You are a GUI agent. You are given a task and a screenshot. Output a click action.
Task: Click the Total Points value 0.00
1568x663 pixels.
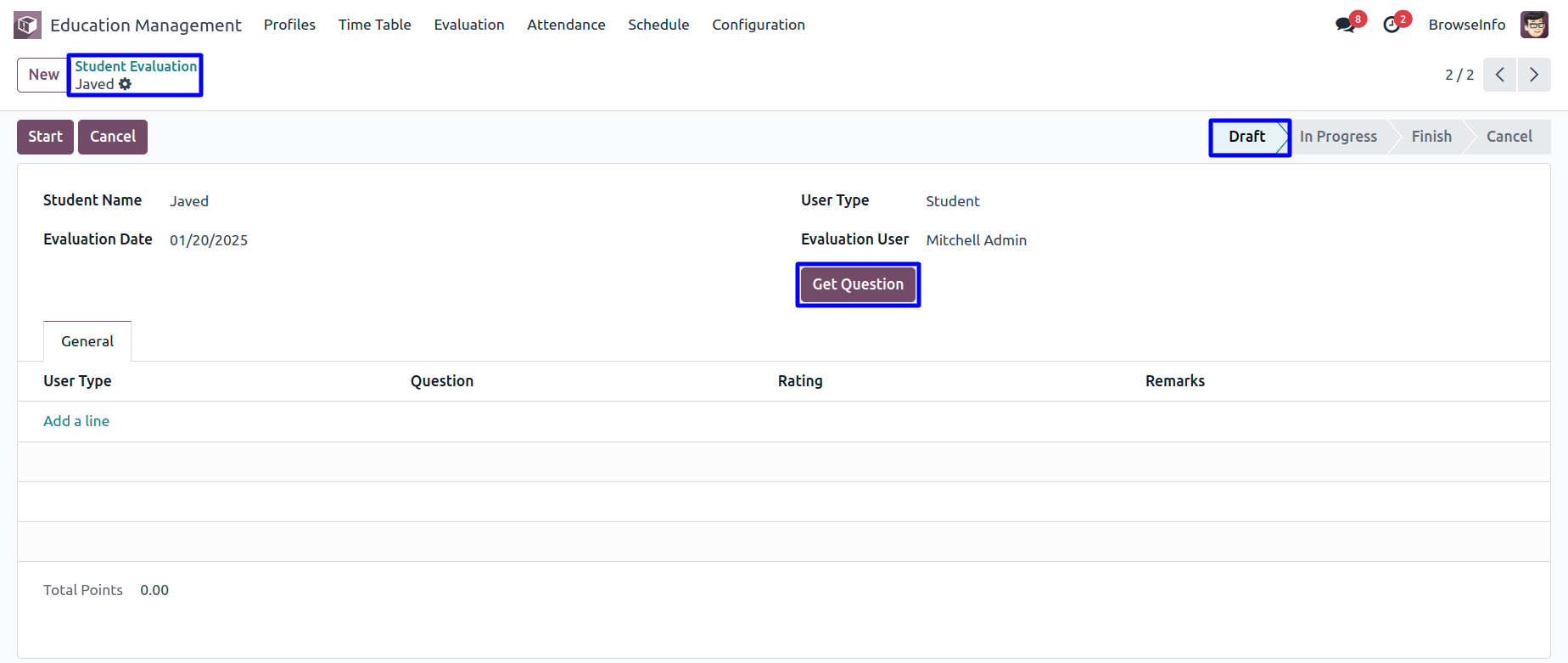pos(154,590)
